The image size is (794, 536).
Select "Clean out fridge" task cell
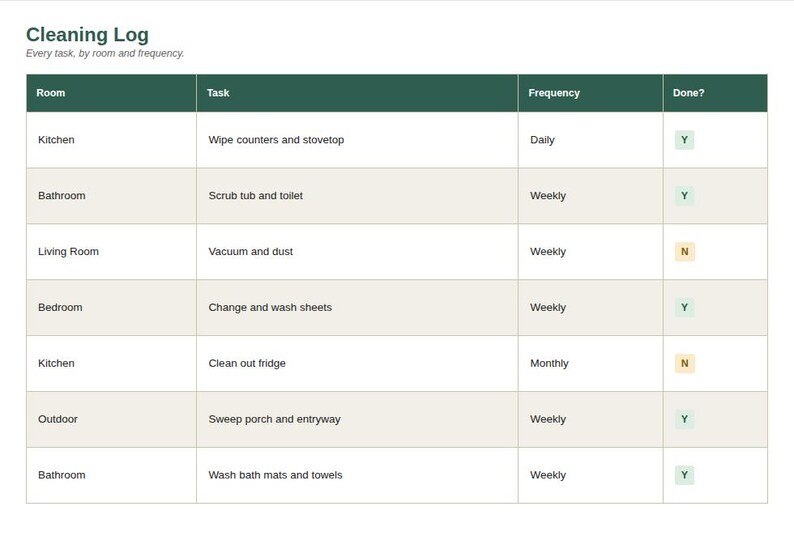pyautogui.click(x=357, y=363)
